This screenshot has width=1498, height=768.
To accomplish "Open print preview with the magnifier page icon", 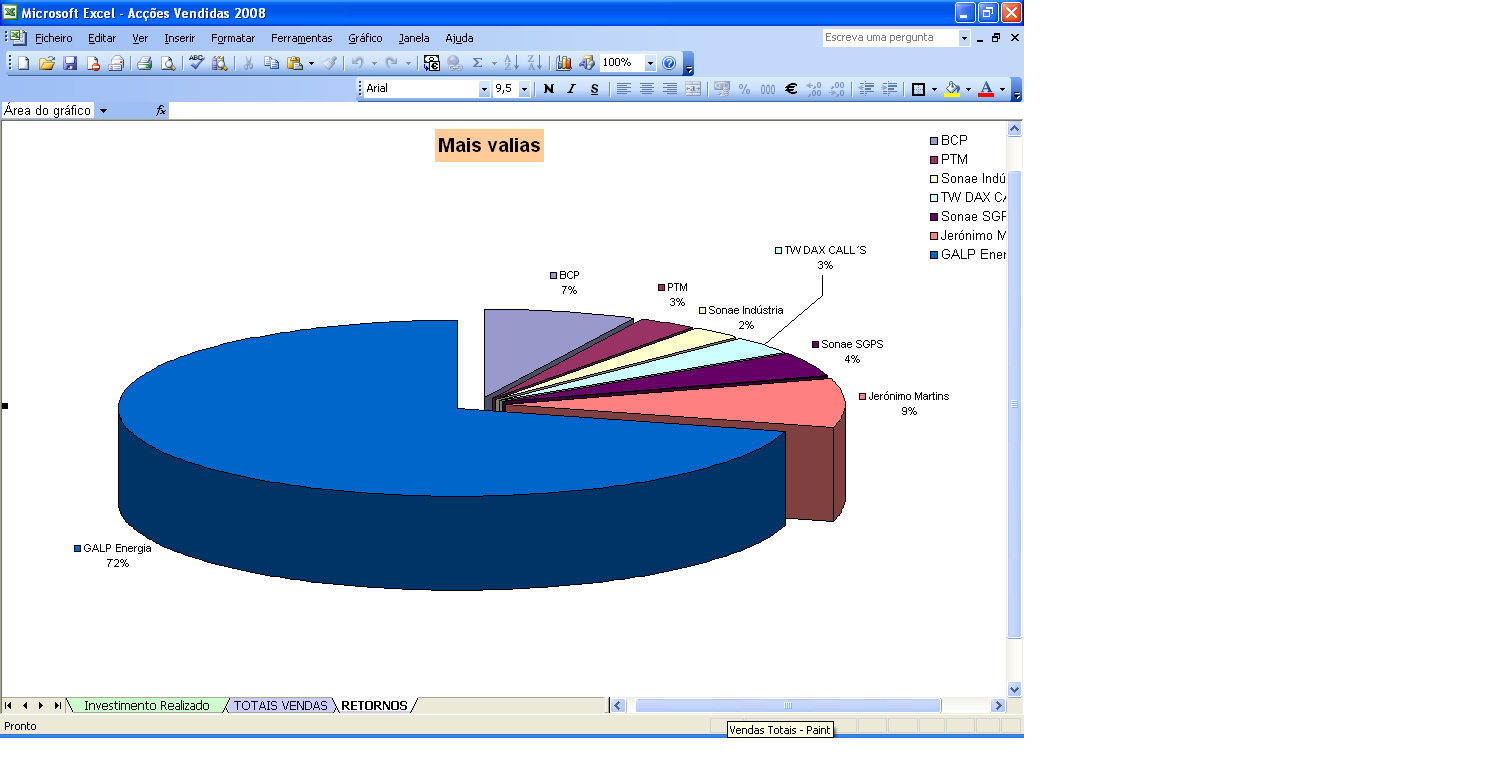I will tap(168, 63).
